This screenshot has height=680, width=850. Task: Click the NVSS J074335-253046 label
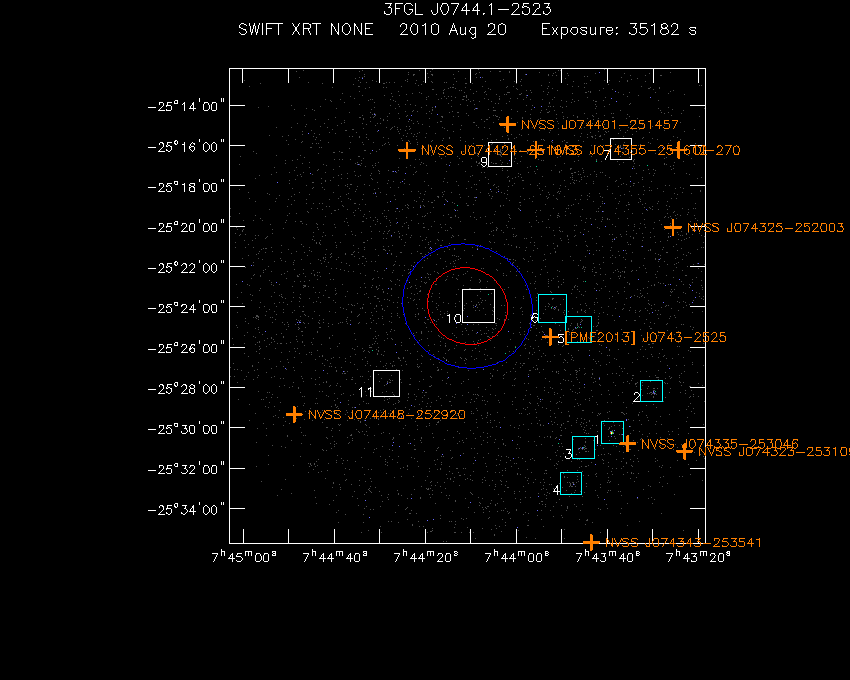point(719,444)
